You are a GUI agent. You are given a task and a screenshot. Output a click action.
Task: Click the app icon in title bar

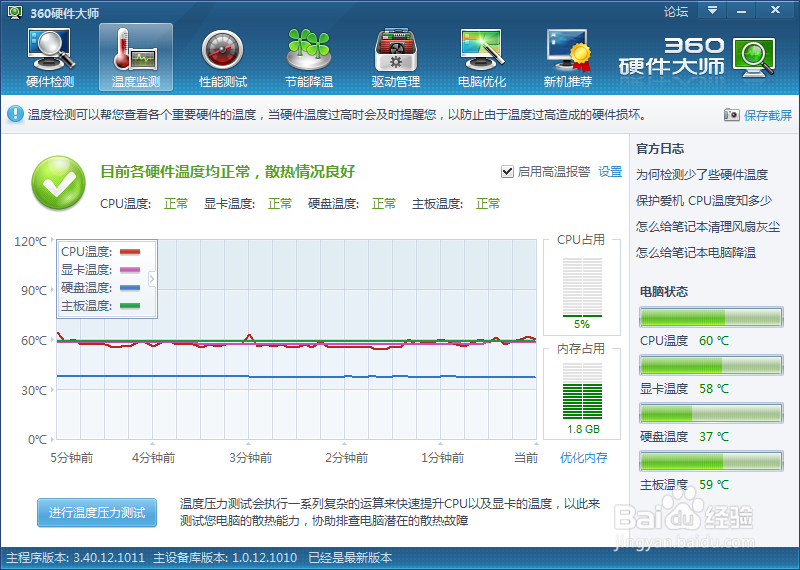pos(15,12)
